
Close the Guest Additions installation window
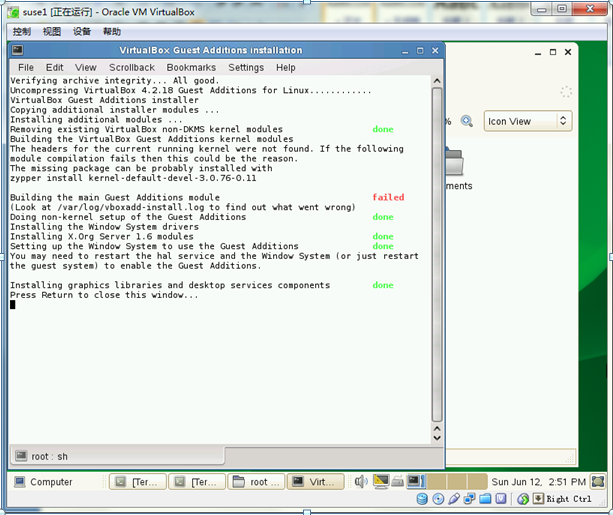coord(435,50)
